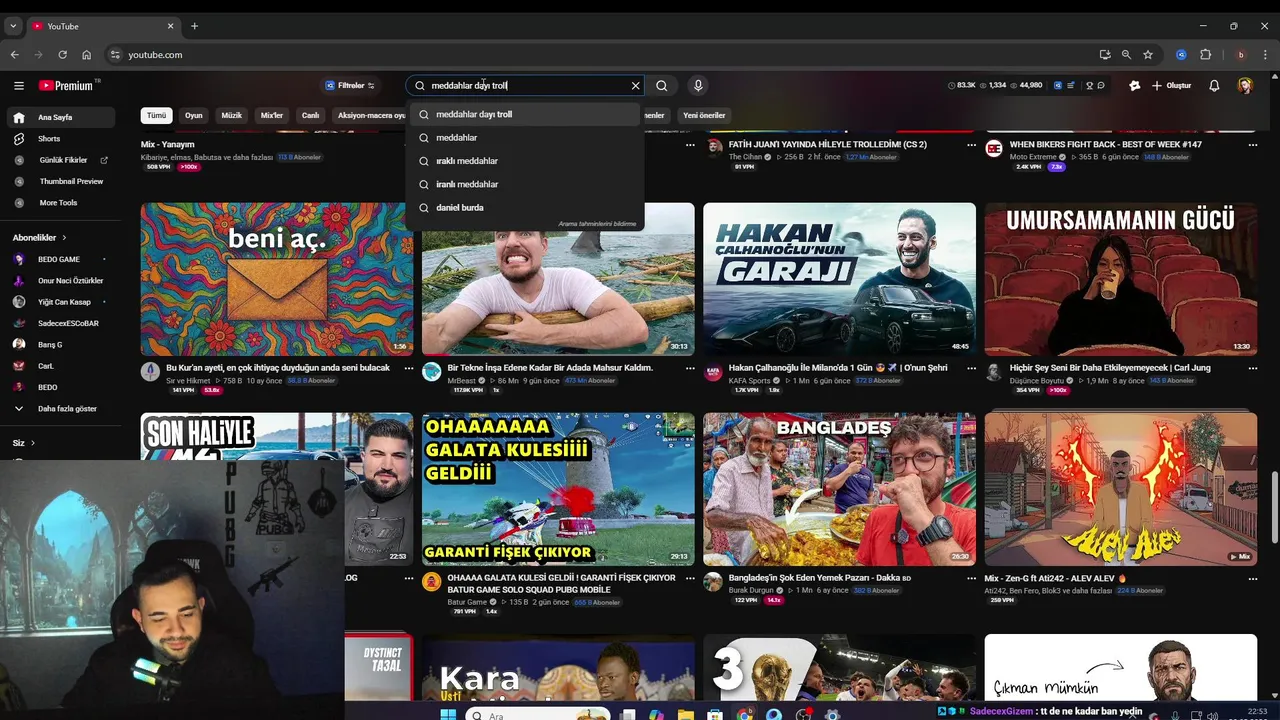Bookmark this page with the star icon
The image size is (1280, 720).
coord(1148,55)
